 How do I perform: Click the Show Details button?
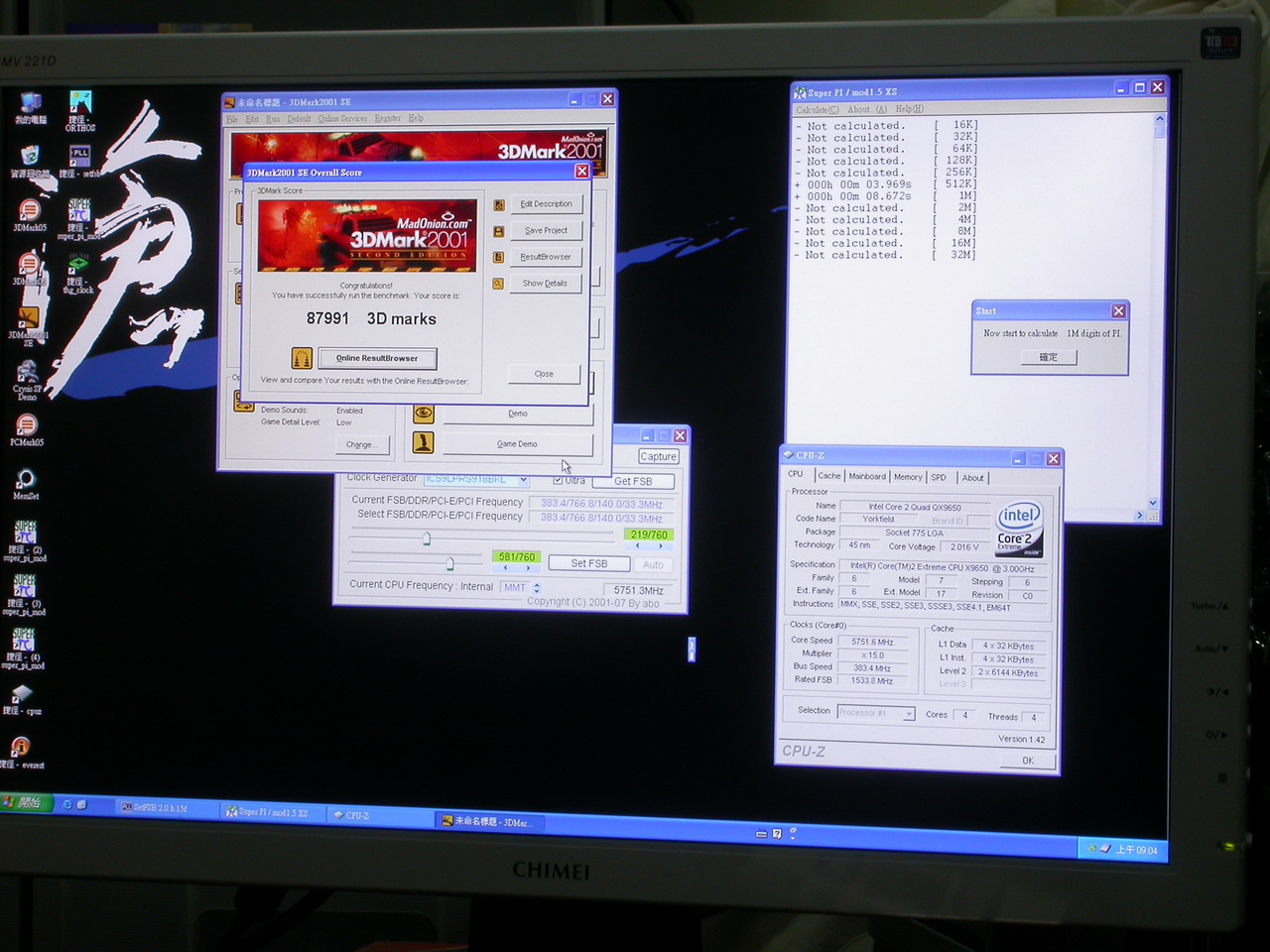click(546, 283)
